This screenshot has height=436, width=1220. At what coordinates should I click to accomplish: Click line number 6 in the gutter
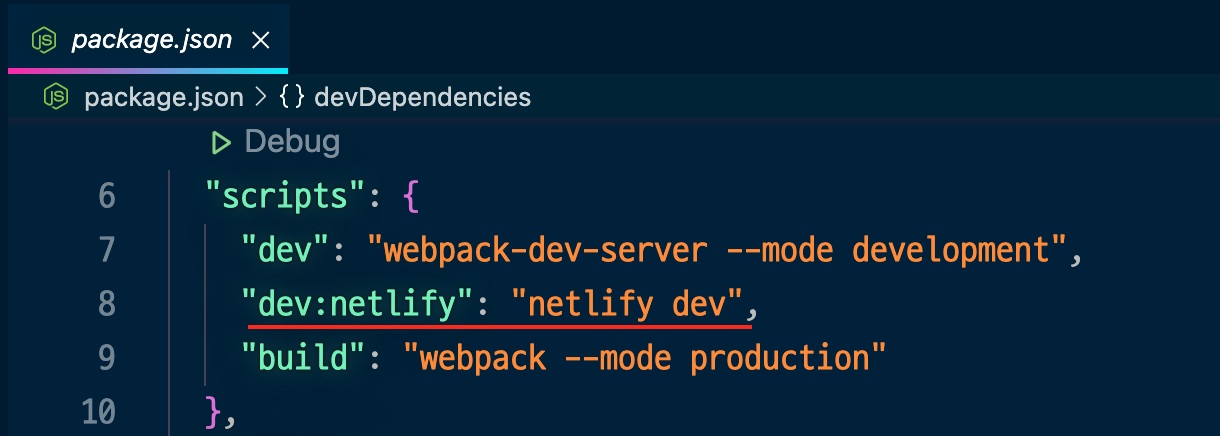[106, 195]
